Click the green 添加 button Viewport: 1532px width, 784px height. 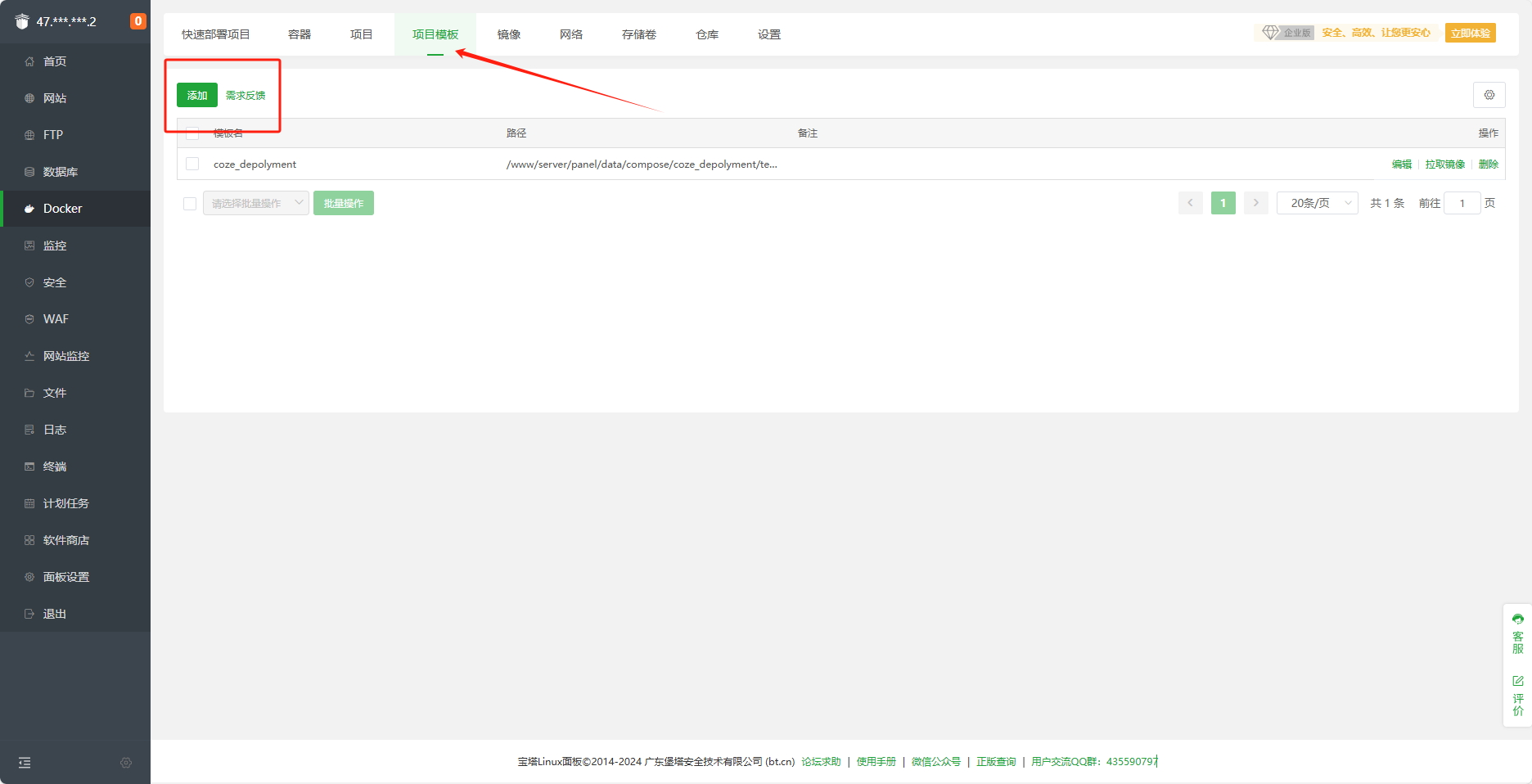click(197, 95)
